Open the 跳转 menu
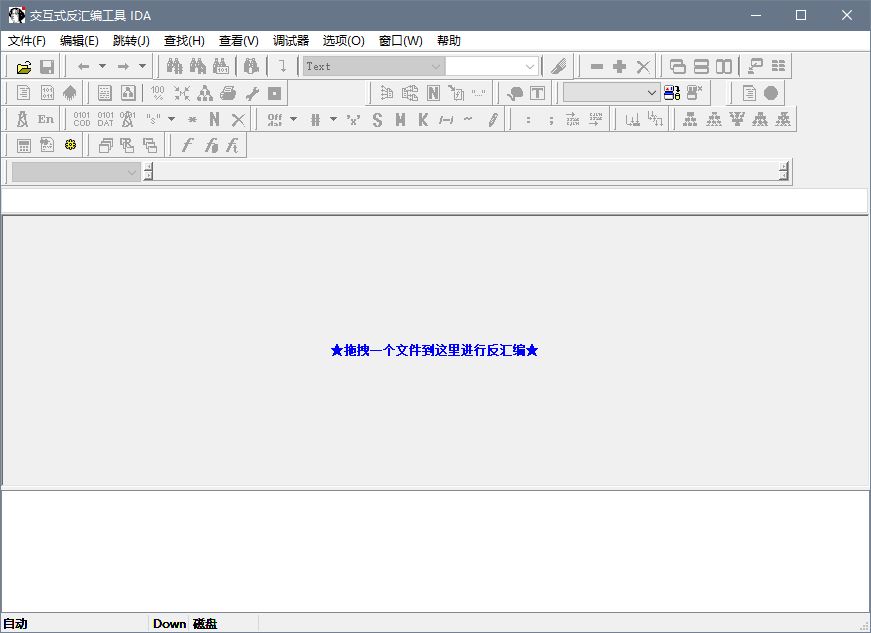This screenshot has width=871, height=633. [x=128, y=41]
